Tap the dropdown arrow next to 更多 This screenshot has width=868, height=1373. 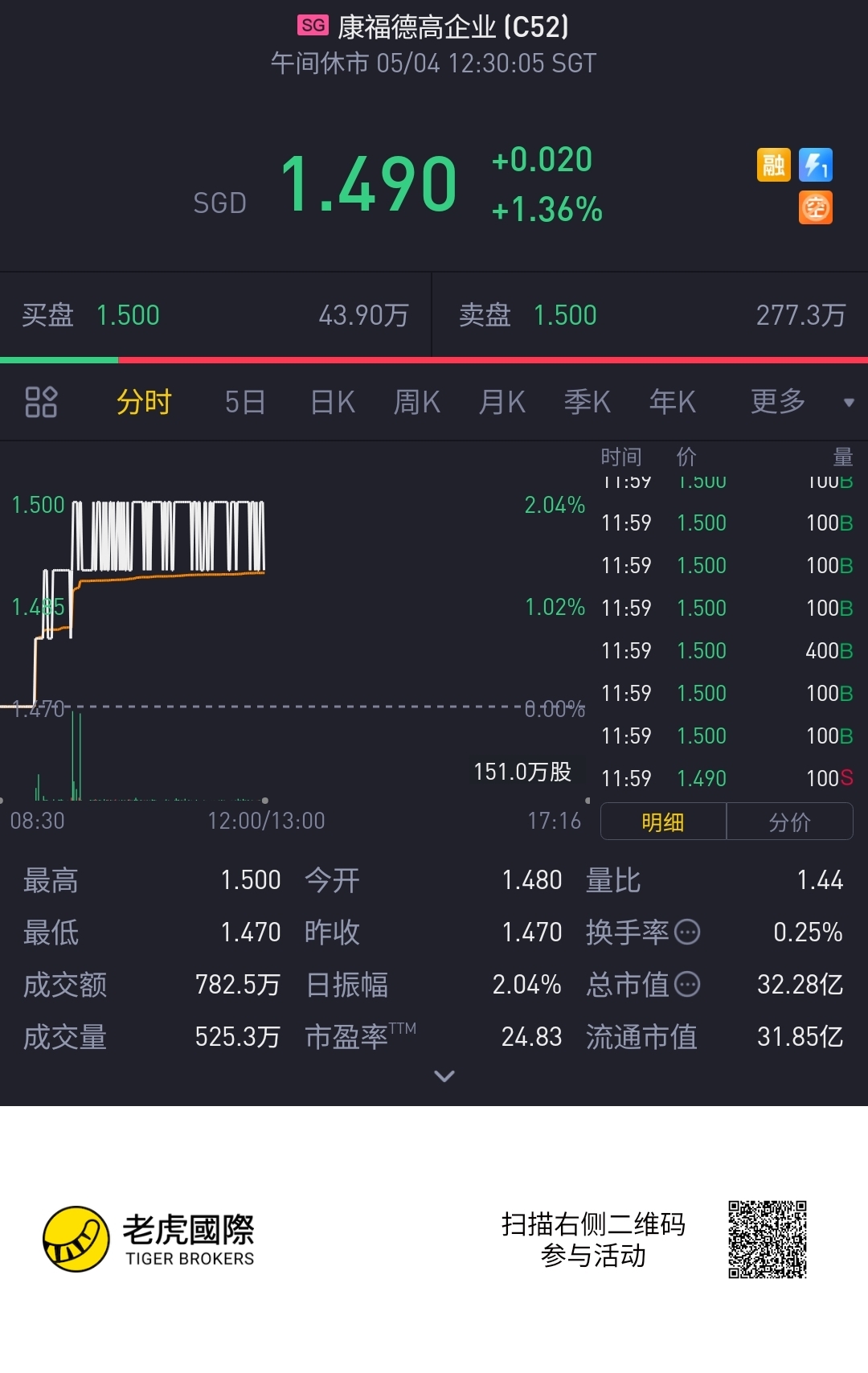point(849,403)
